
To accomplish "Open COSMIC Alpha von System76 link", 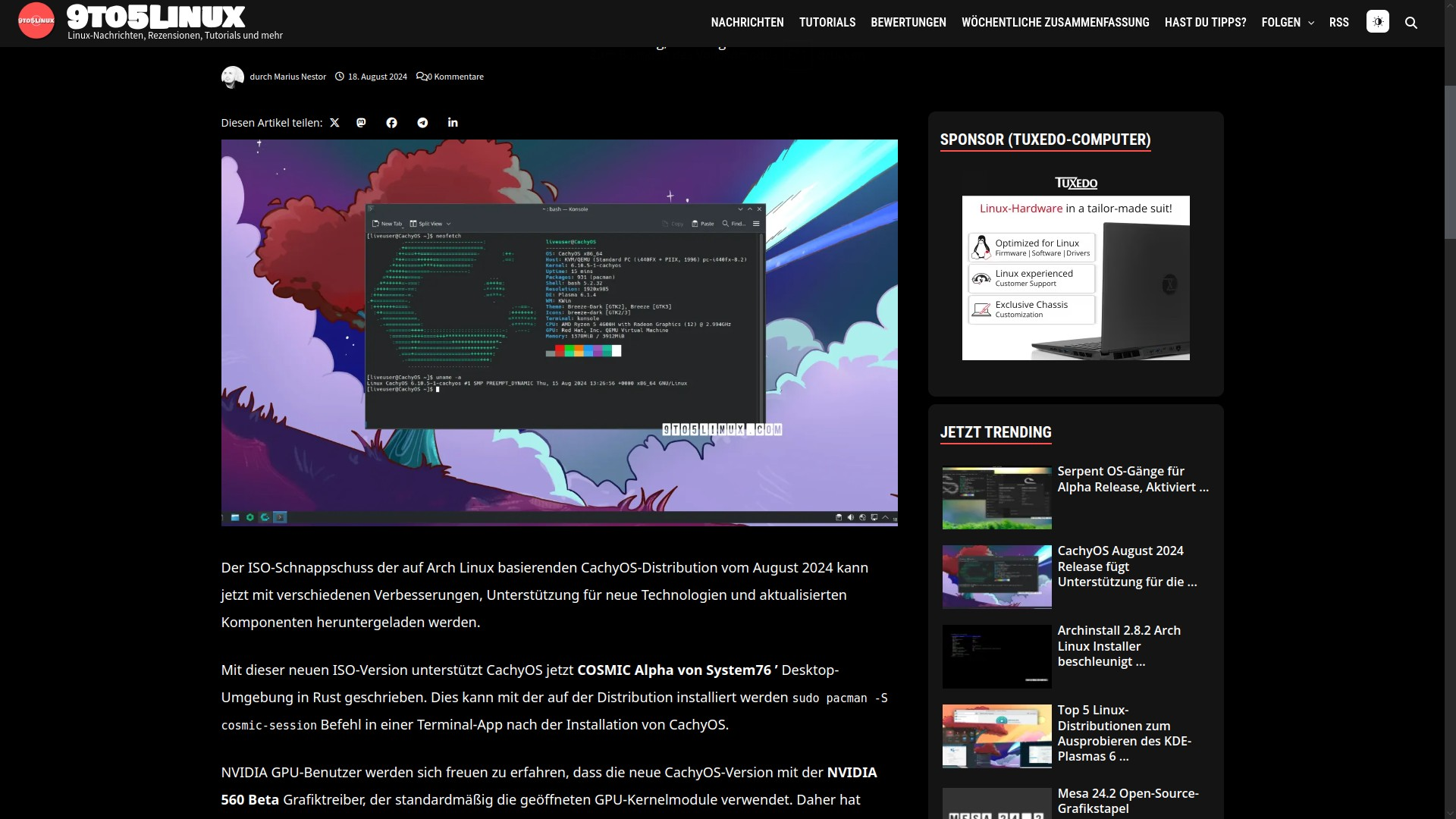I will (x=673, y=670).
